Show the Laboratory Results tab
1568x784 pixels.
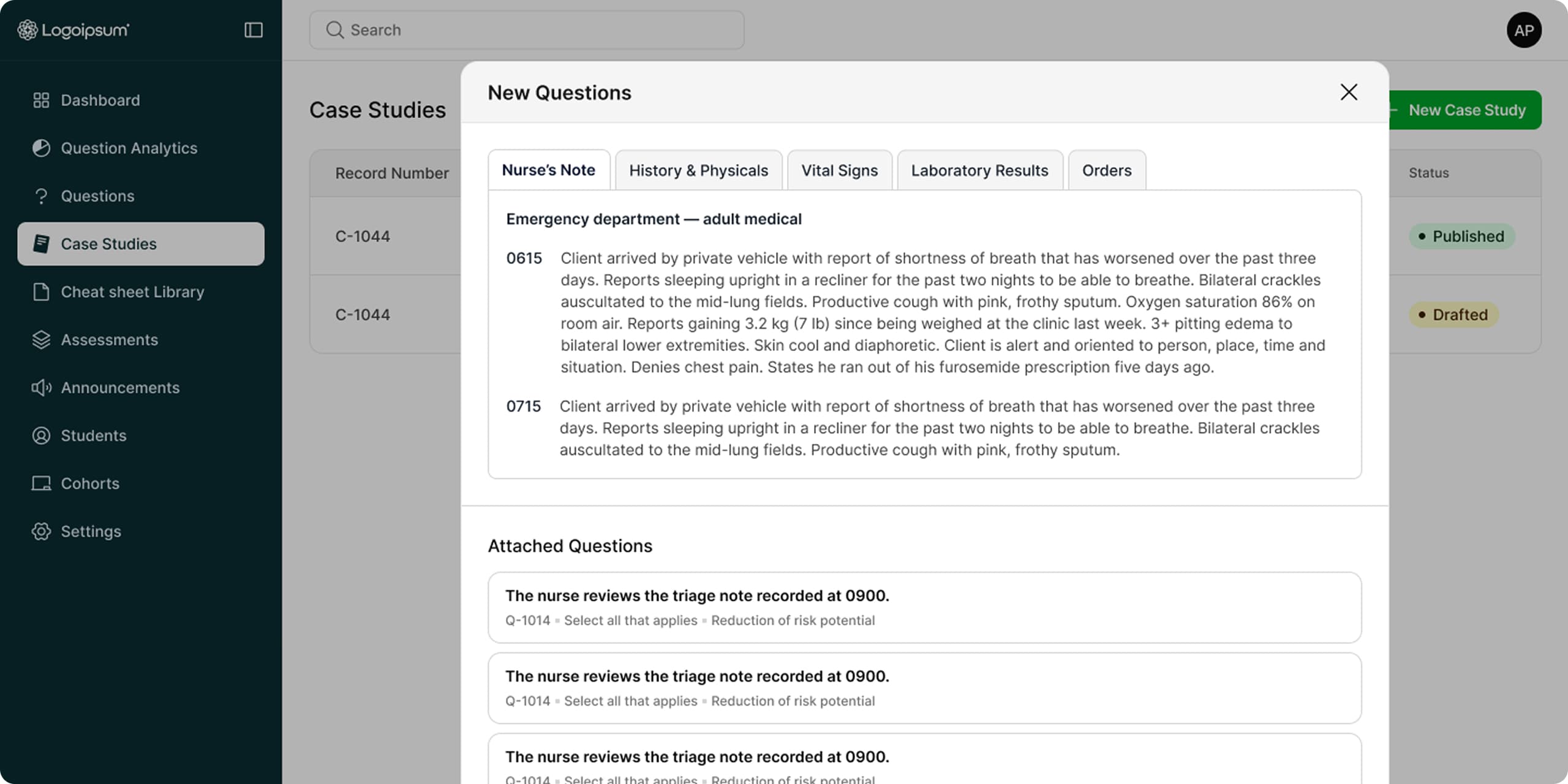coord(979,170)
